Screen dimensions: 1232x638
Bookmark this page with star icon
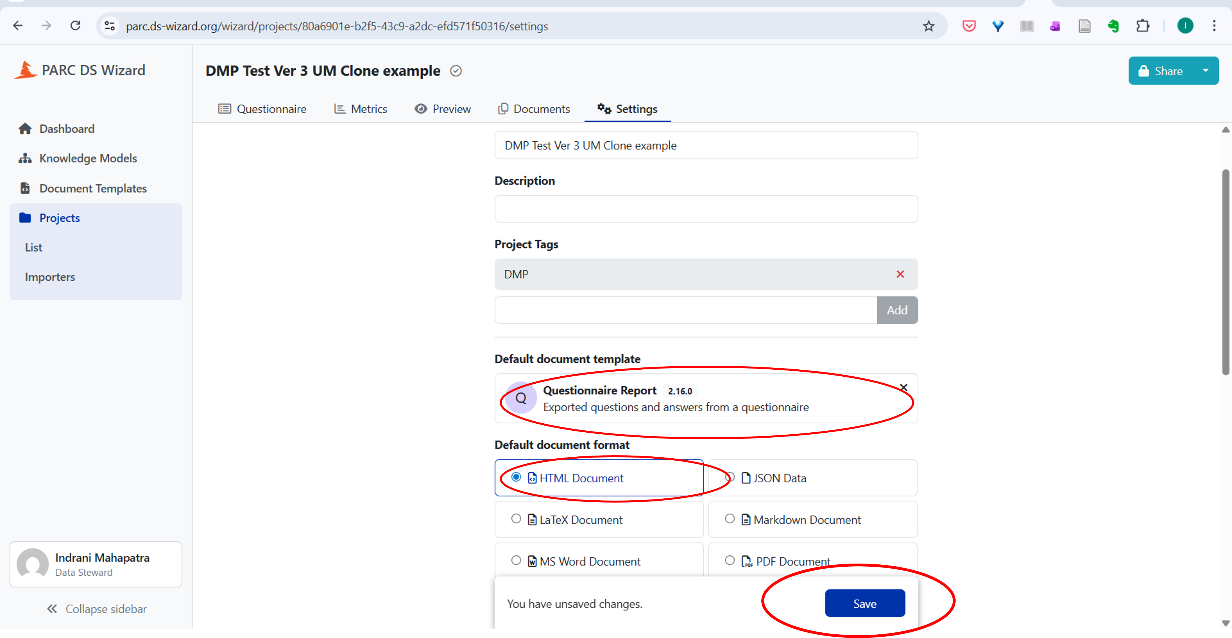(928, 26)
